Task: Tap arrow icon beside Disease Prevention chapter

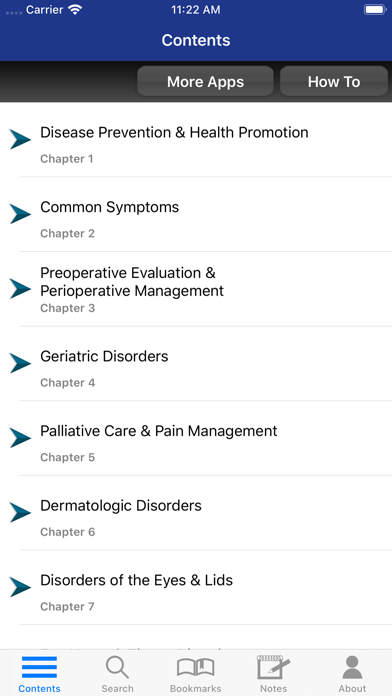Action: coord(20,139)
